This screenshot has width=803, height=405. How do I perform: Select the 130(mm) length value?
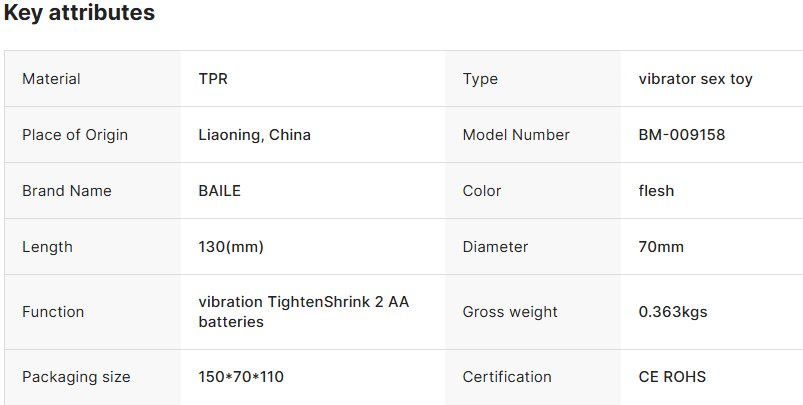coord(231,247)
